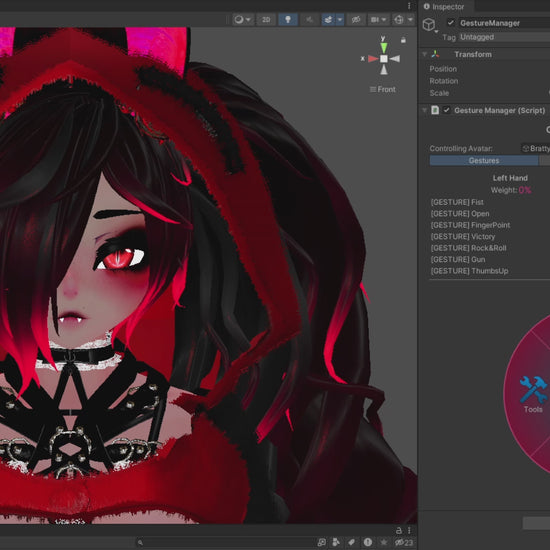Click the Gesture Manager script icon
This screenshot has width=550, height=550.
click(435, 110)
